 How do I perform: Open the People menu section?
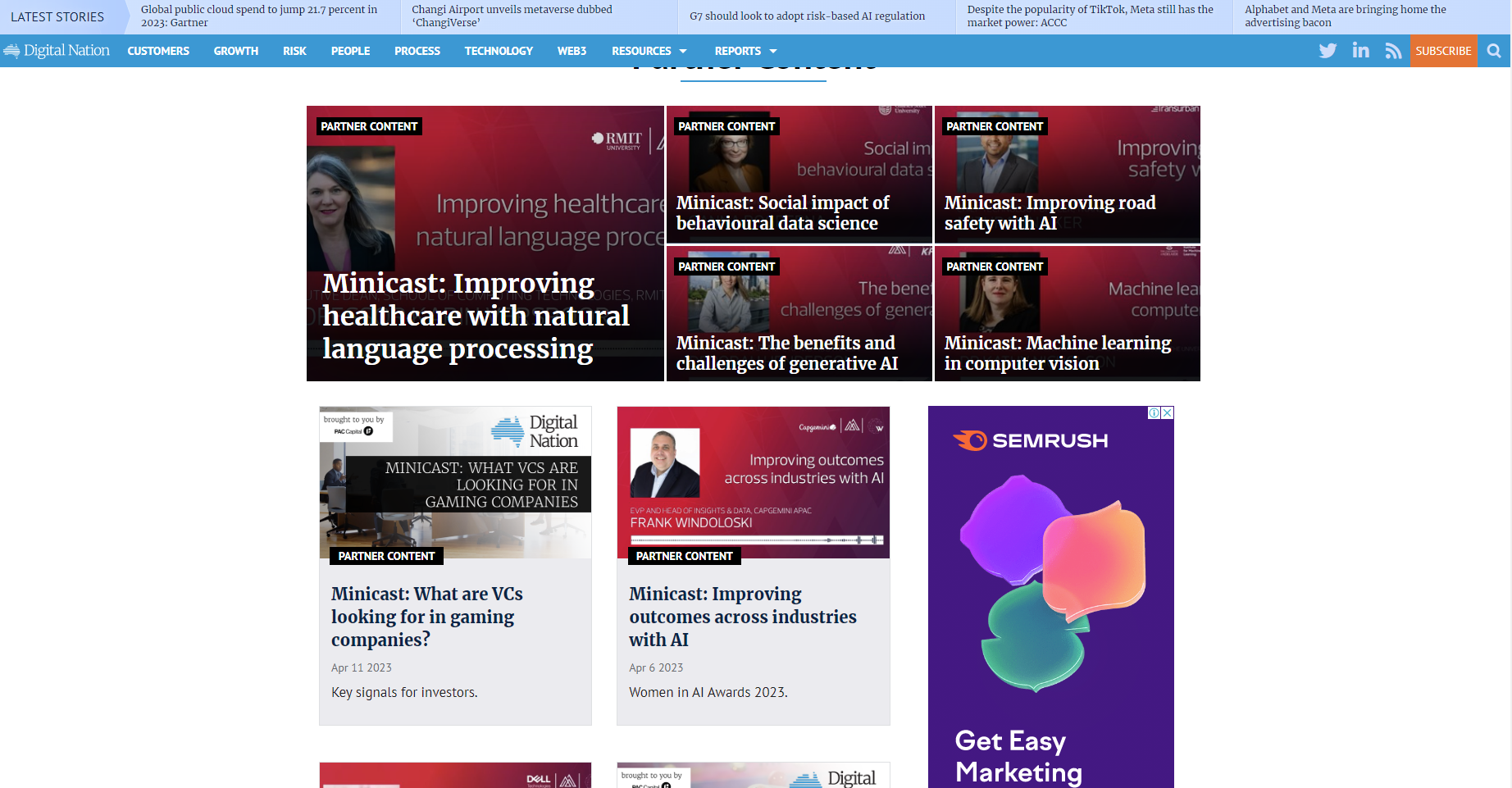[350, 51]
